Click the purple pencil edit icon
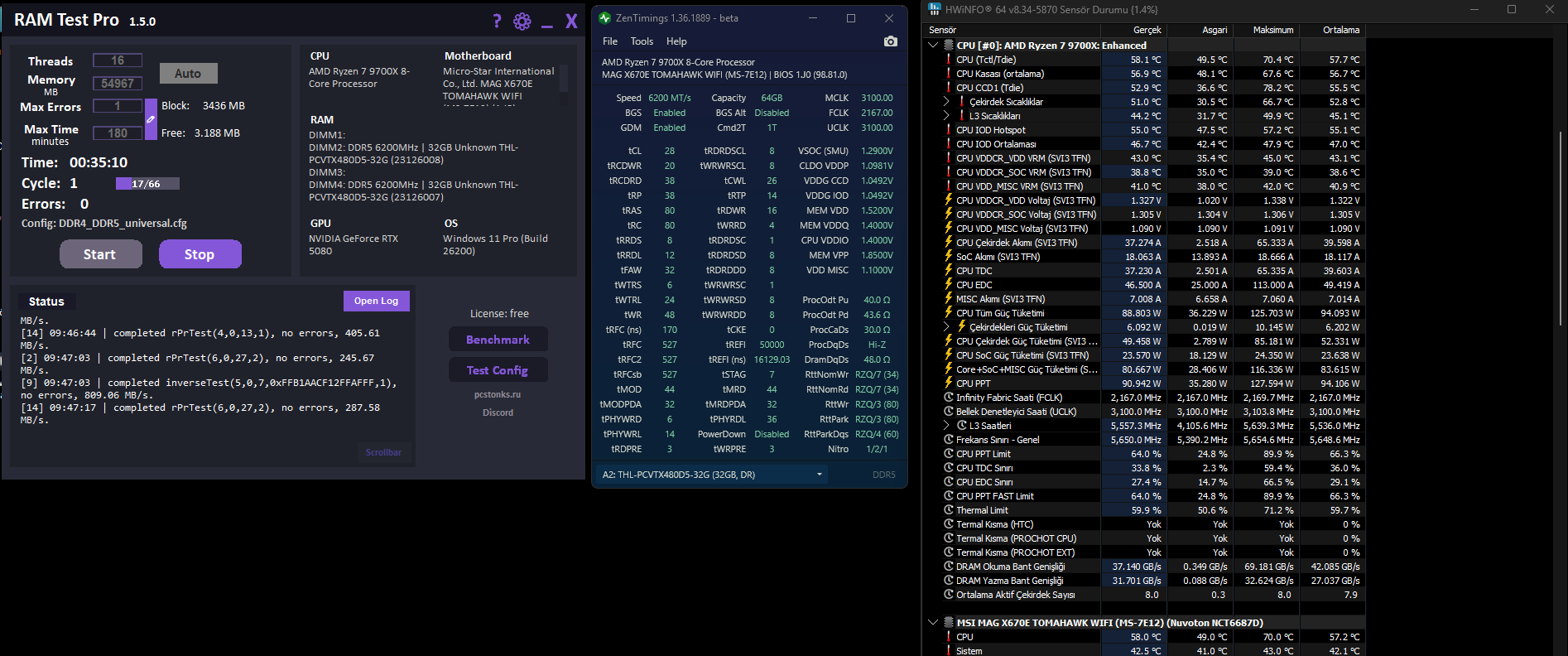 point(151,119)
